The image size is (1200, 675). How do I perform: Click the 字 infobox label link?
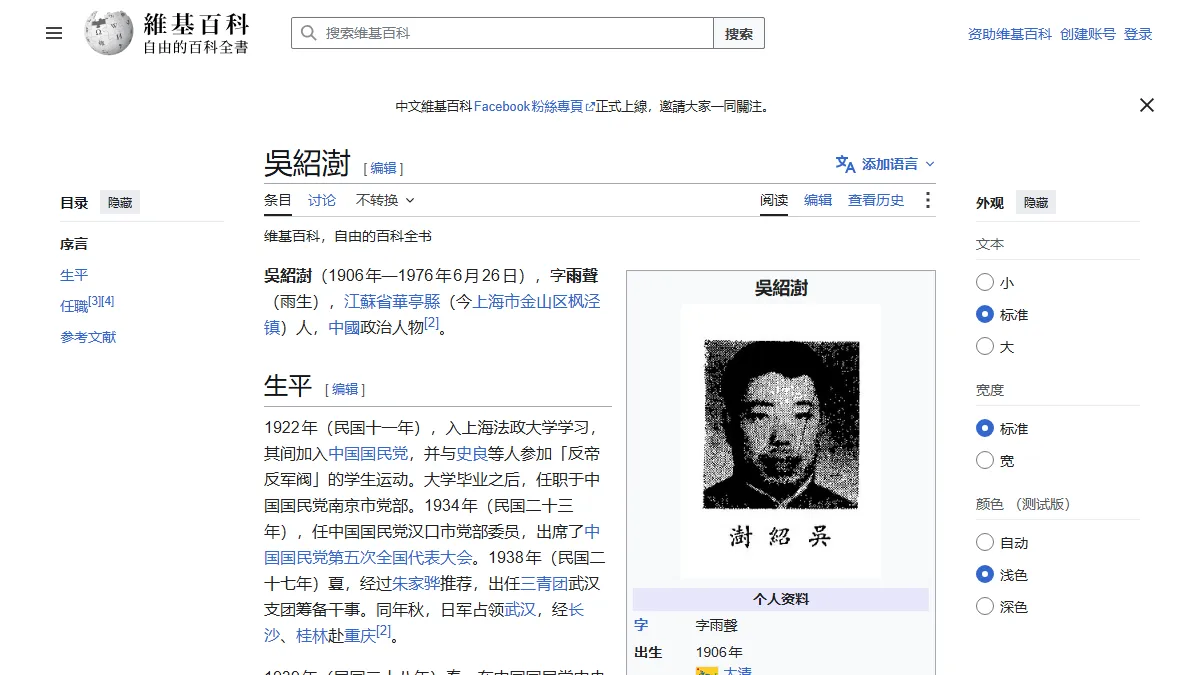point(641,625)
